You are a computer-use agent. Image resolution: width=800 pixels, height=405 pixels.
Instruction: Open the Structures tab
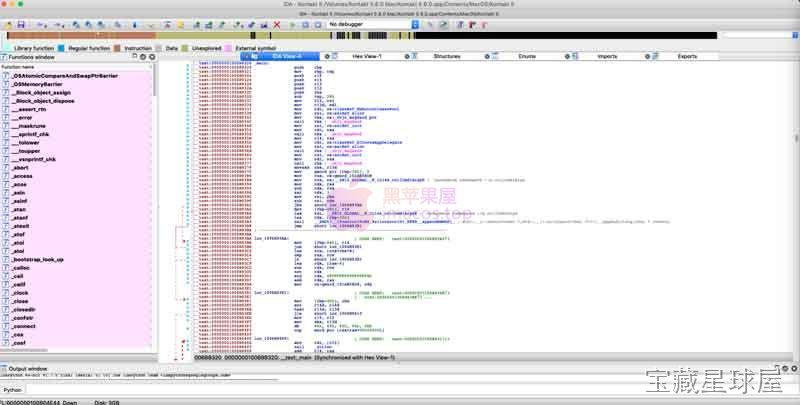coord(447,56)
